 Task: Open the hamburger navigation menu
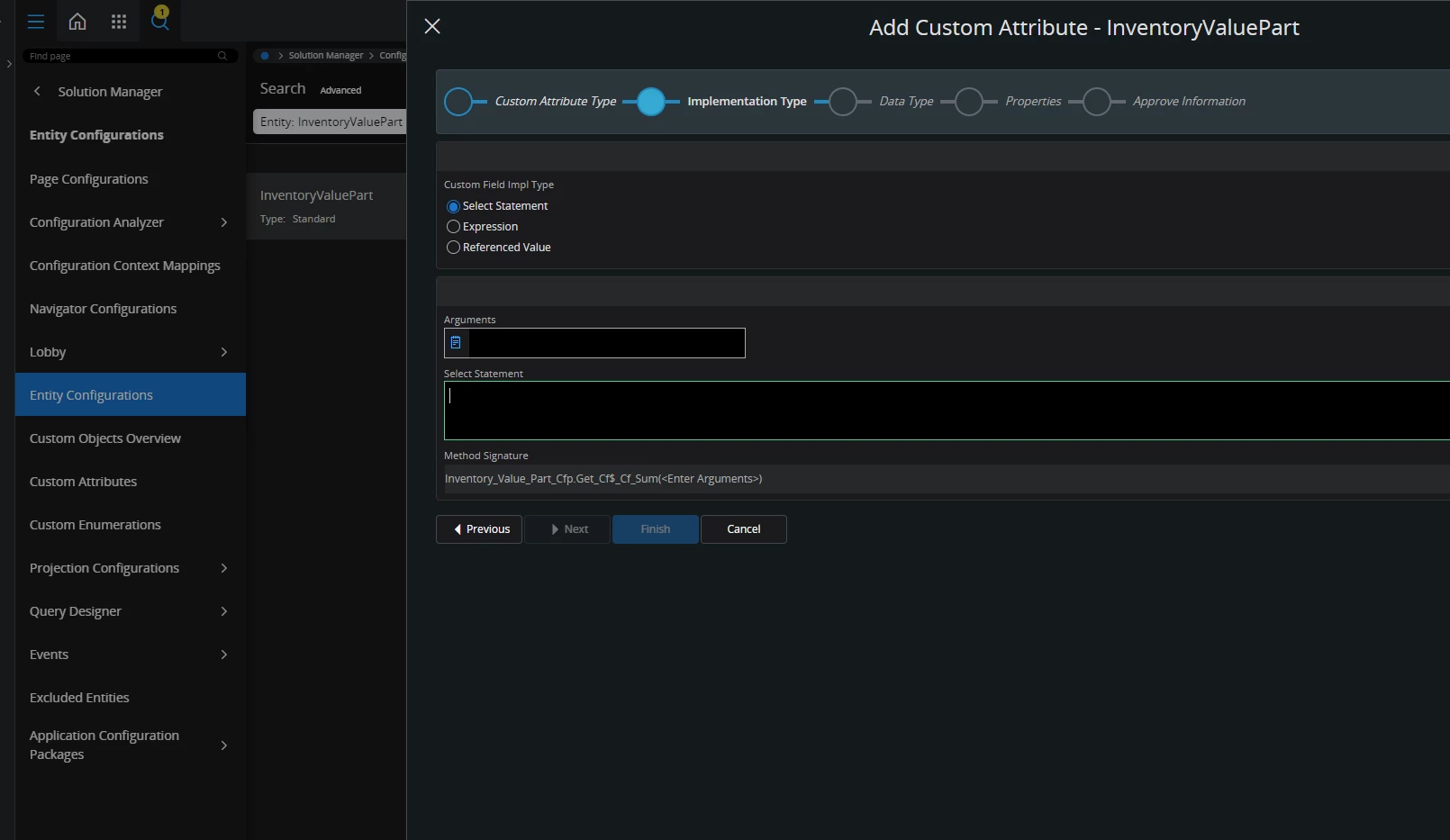click(36, 22)
